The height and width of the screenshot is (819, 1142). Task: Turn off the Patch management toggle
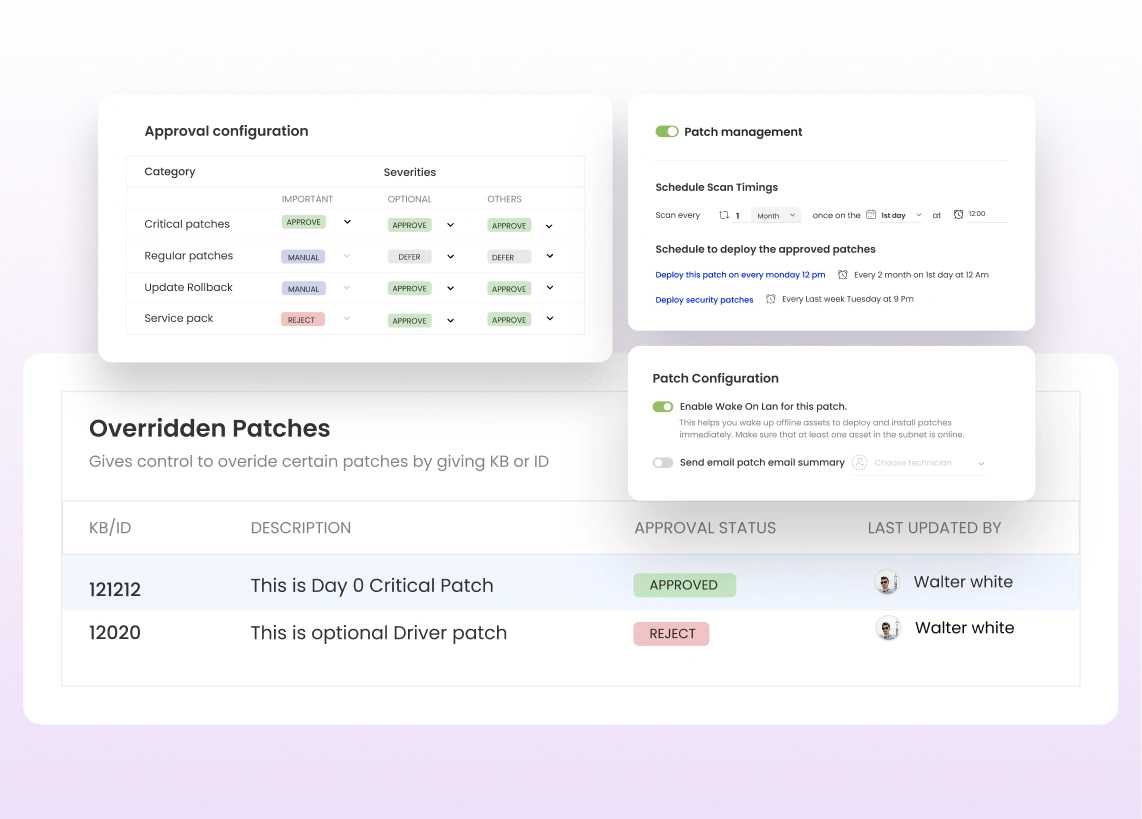(667, 131)
